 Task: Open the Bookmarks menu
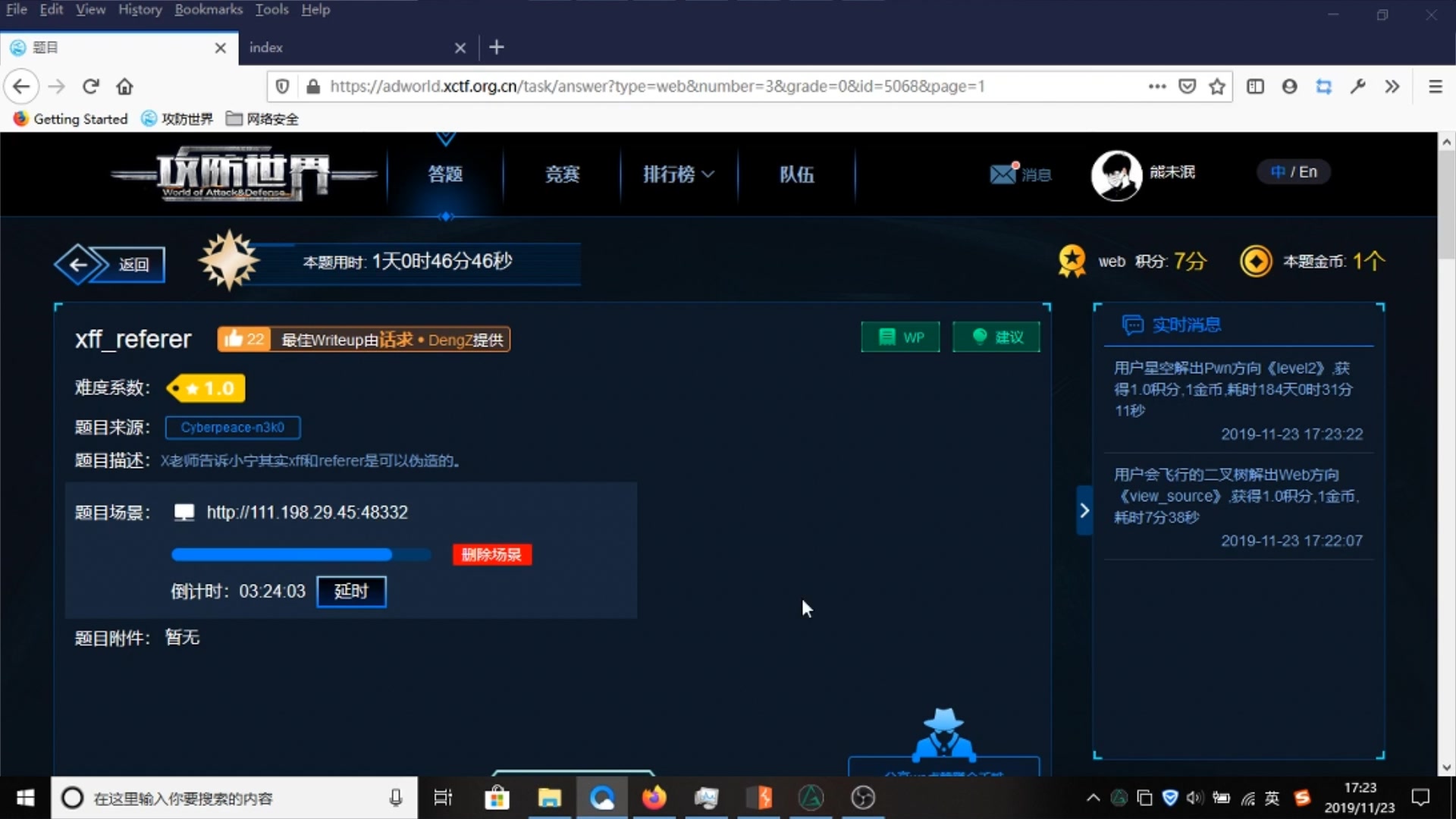(x=209, y=9)
